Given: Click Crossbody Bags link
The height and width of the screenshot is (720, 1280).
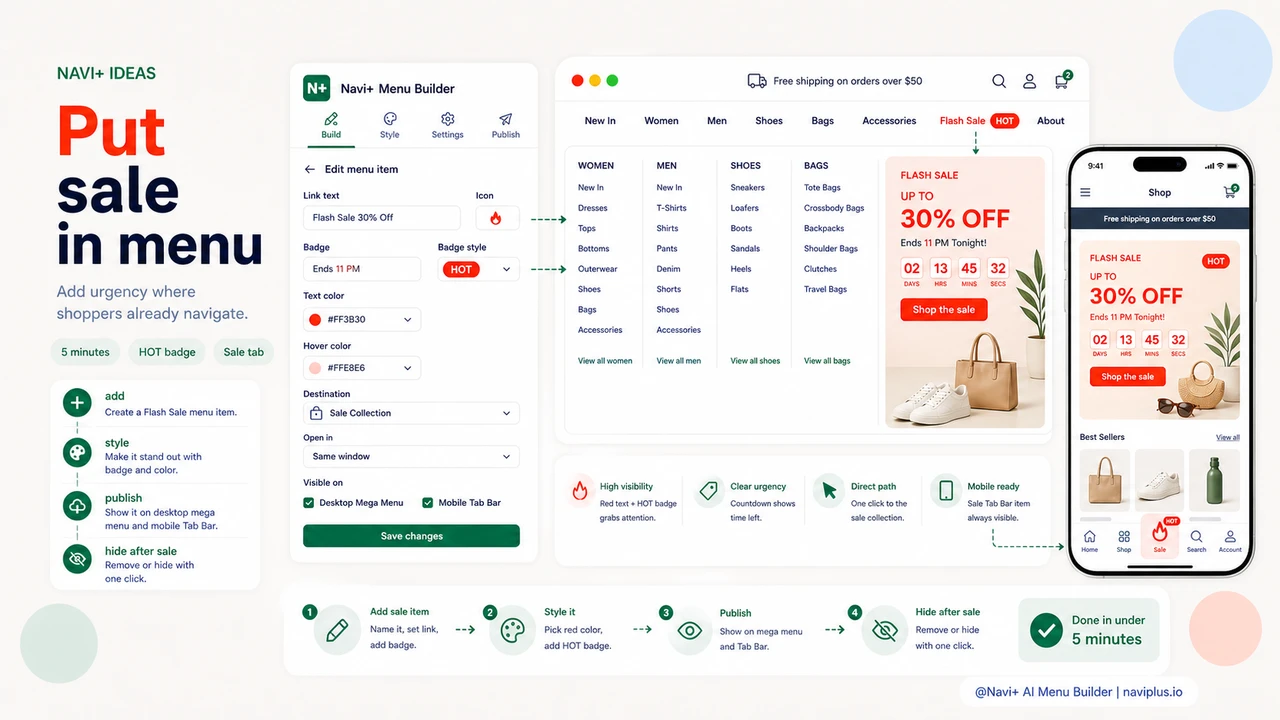Looking at the screenshot, I should [x=834, y=208].
